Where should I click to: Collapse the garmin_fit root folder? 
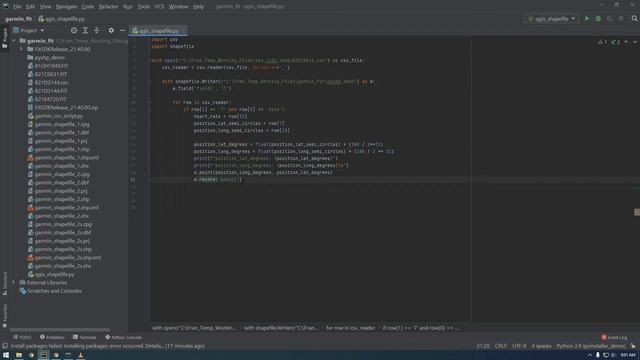tap(14, 41)
